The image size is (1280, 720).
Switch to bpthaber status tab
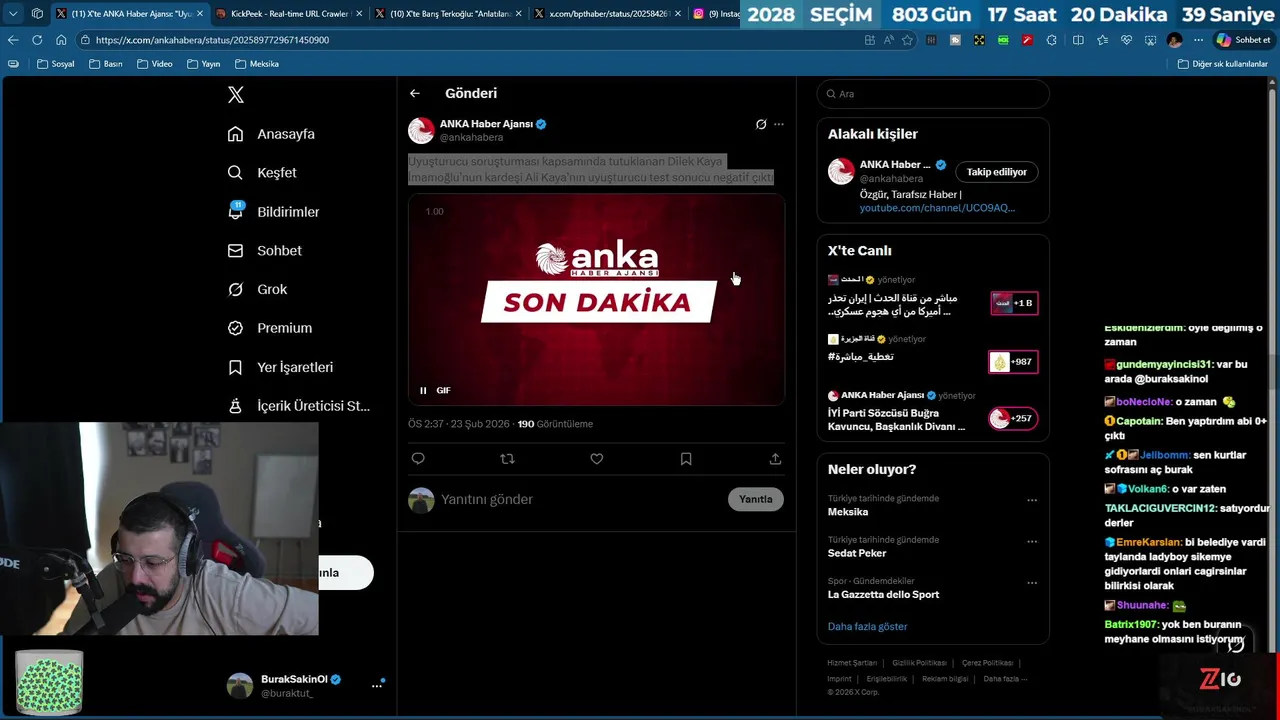(605, 14)
